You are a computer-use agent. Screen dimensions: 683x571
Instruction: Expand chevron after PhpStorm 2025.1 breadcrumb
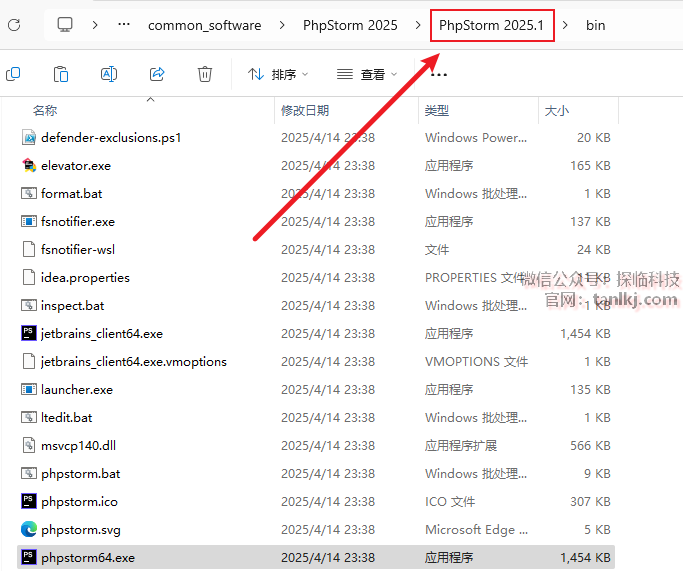point(566,25)
